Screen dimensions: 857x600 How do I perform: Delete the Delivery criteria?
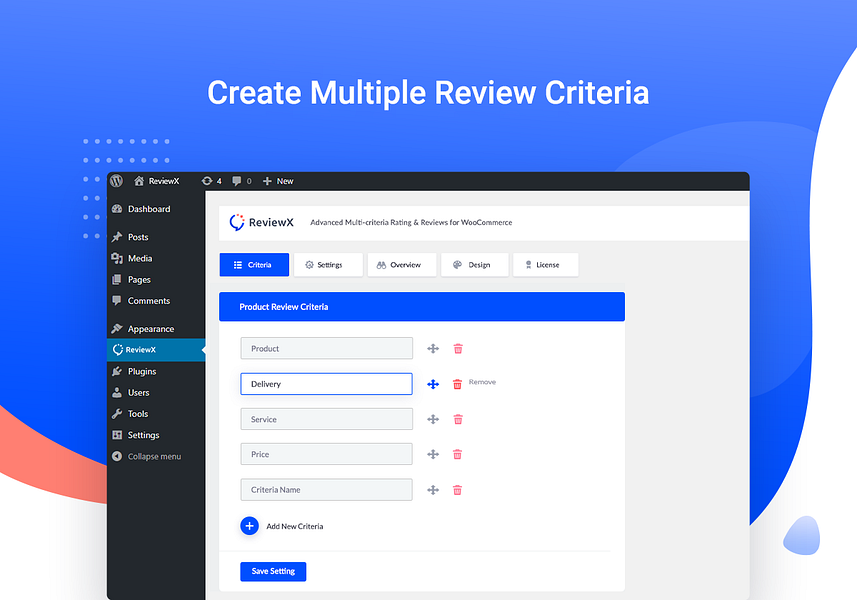tap(457, 384)
